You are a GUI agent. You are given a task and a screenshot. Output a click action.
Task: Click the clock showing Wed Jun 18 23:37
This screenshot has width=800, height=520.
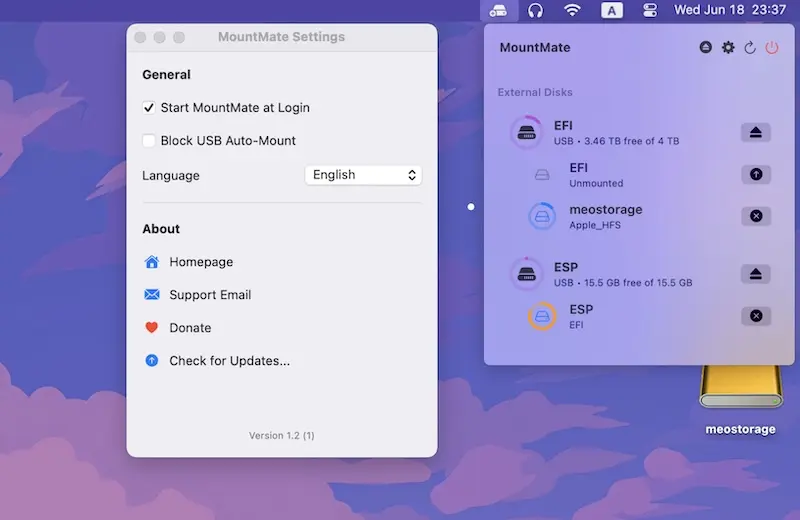730,10
